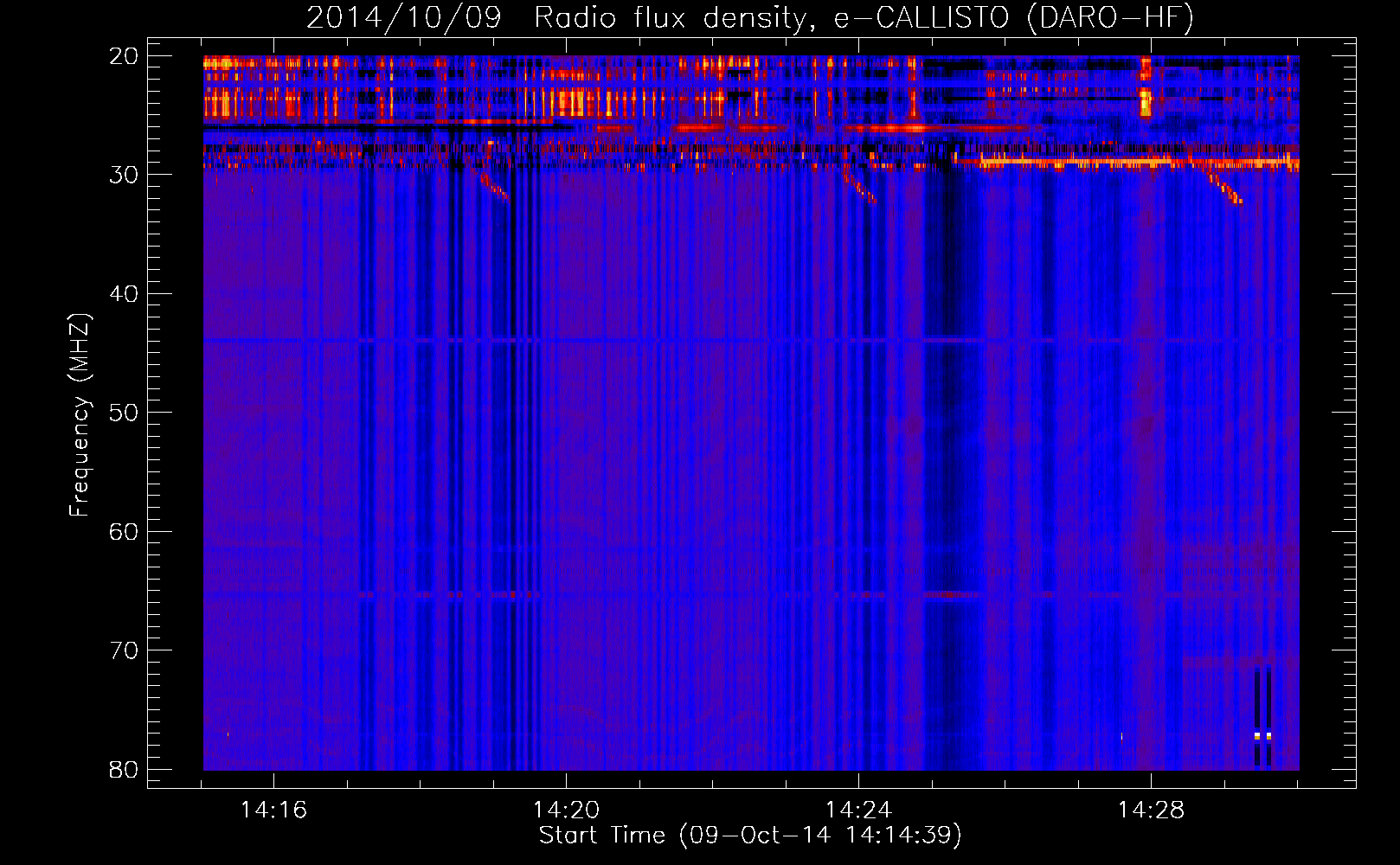Screen dimensions: 1400x865
Task: Click the 14:28 time tick label
Action: pyautogui.click(x=1151, y=811)
